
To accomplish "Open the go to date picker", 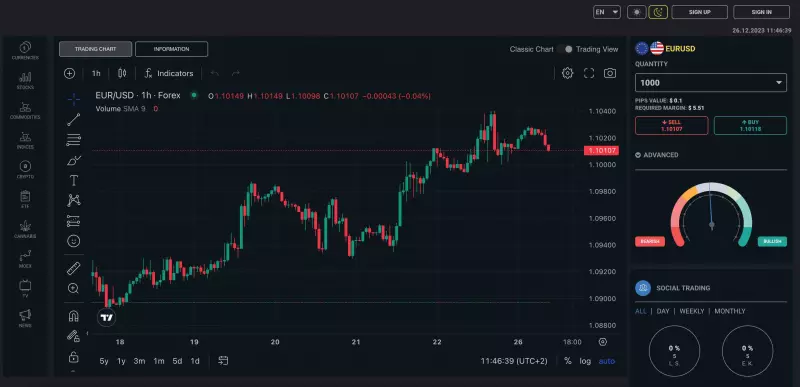I will [x=223, y=361].
